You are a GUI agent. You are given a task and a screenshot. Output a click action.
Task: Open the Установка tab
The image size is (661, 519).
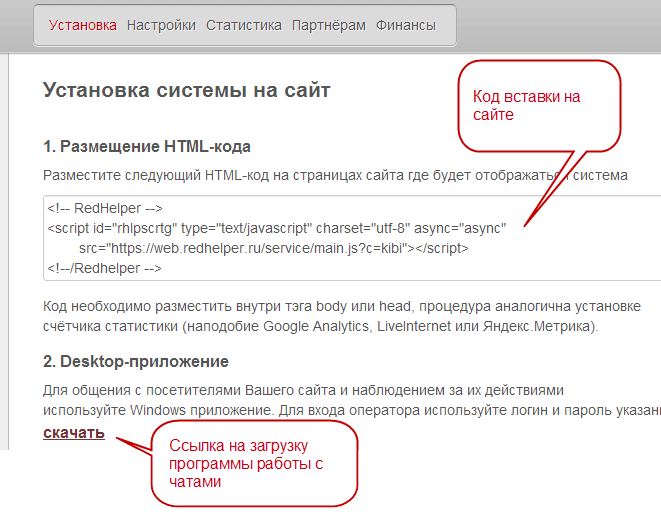click(x=83, y=25)
